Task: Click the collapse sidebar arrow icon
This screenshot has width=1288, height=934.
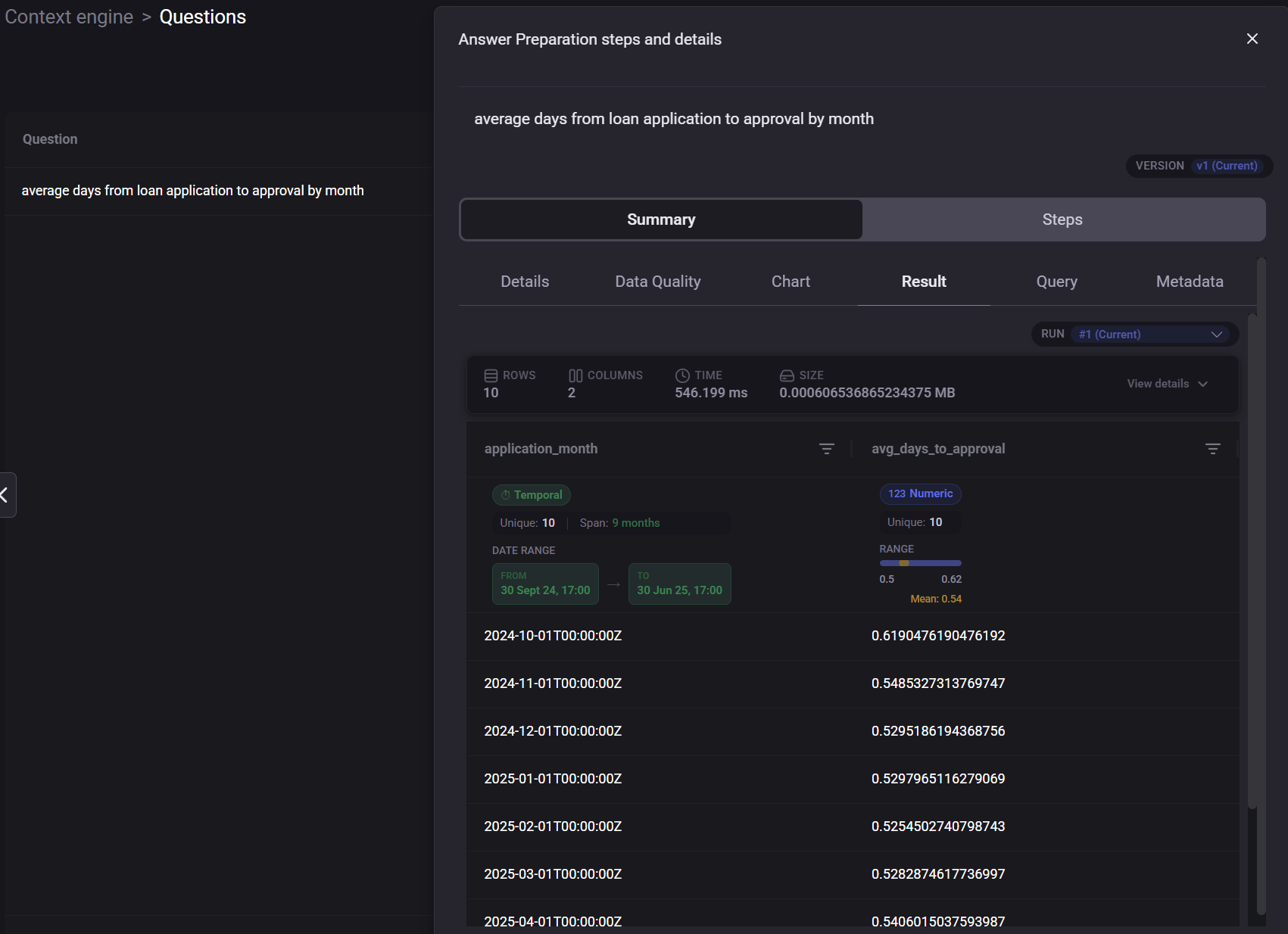Action: coord(5,495)
